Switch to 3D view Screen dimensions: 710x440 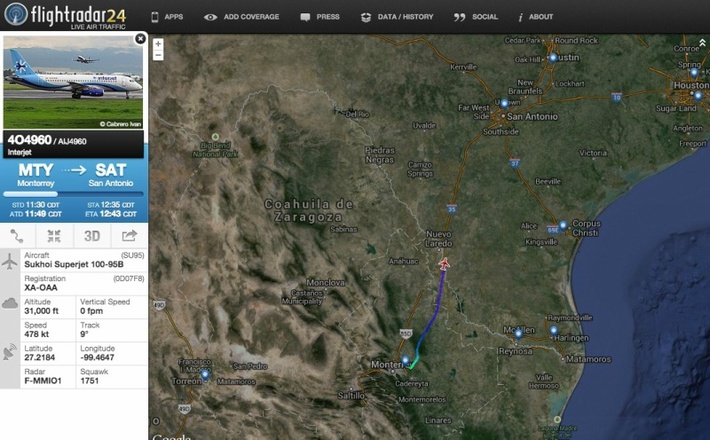point(92,236)
